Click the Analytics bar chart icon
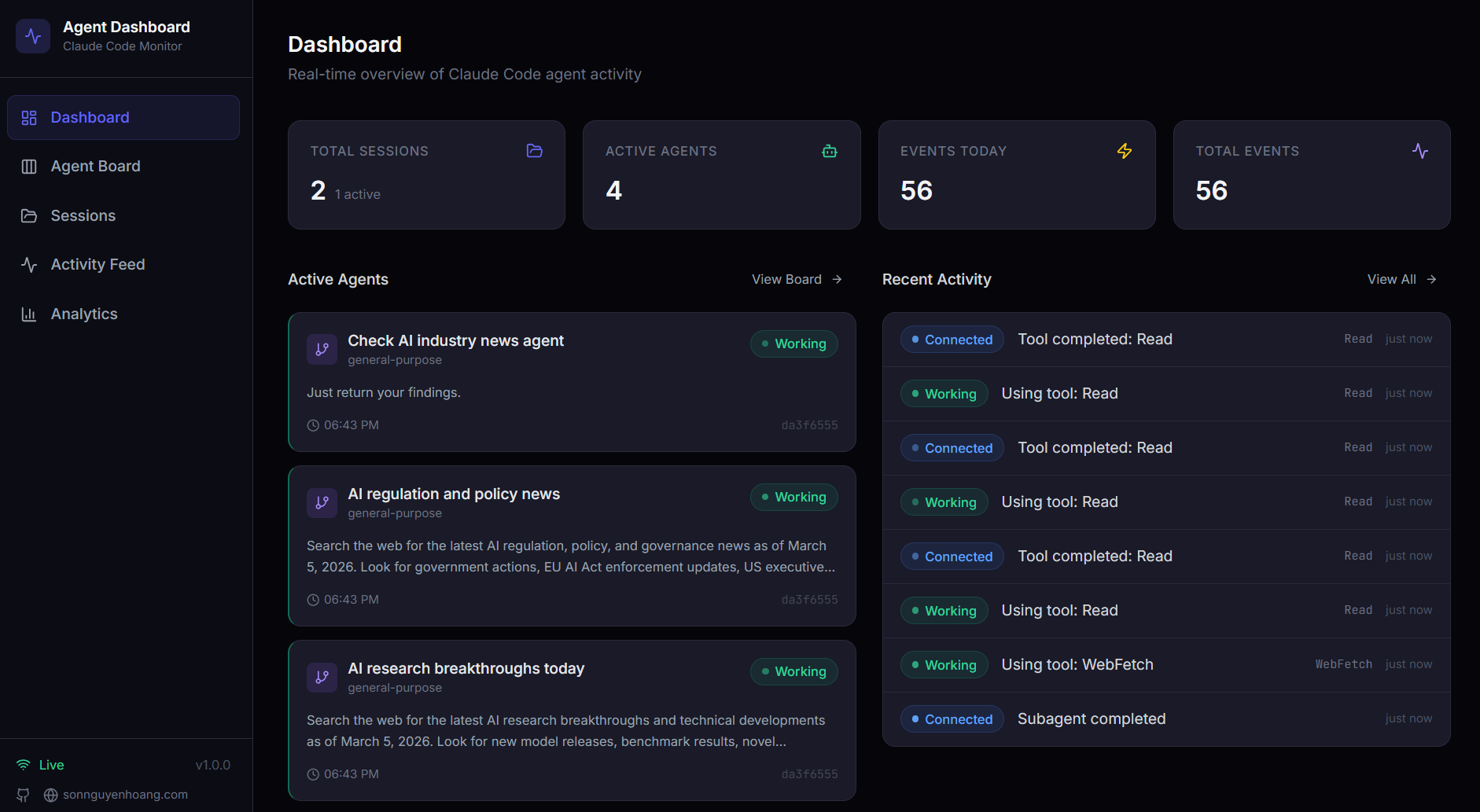 click(30, 314)
